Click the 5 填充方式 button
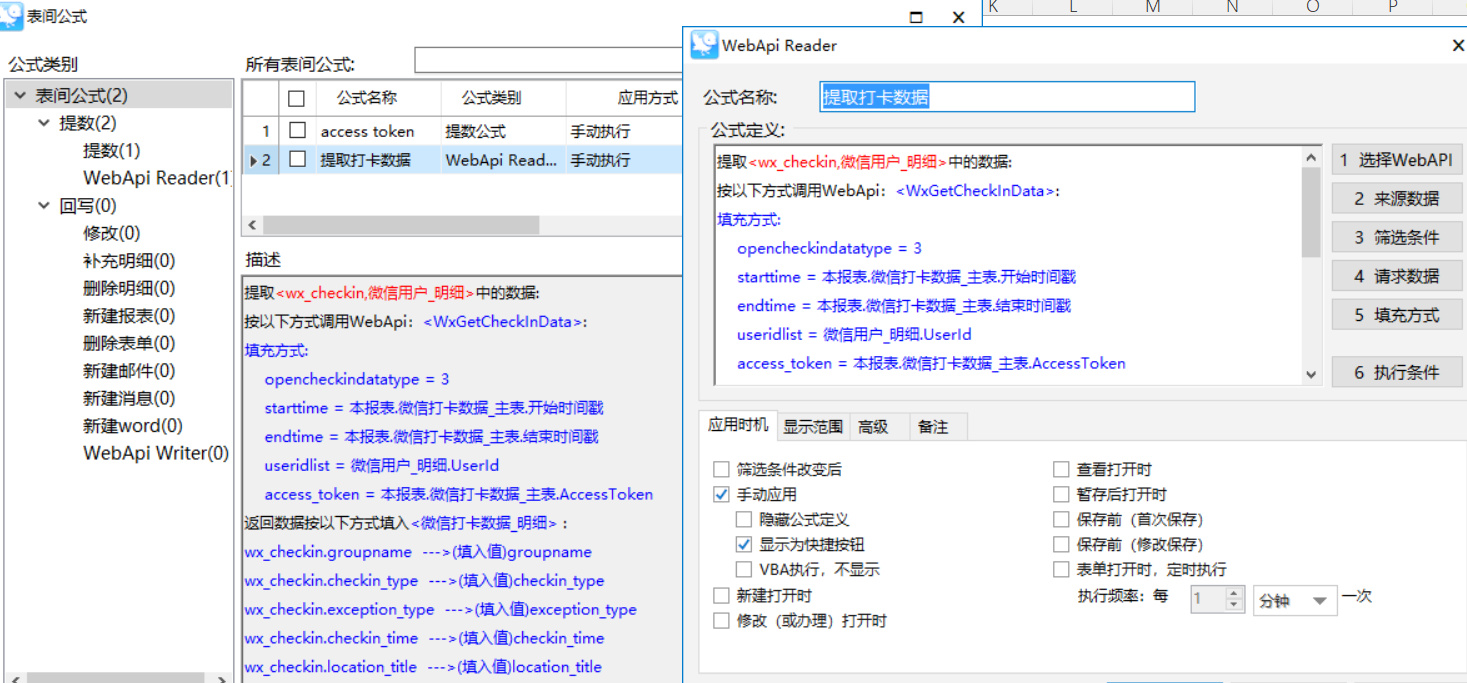1467x683 pixels. 1396,315
